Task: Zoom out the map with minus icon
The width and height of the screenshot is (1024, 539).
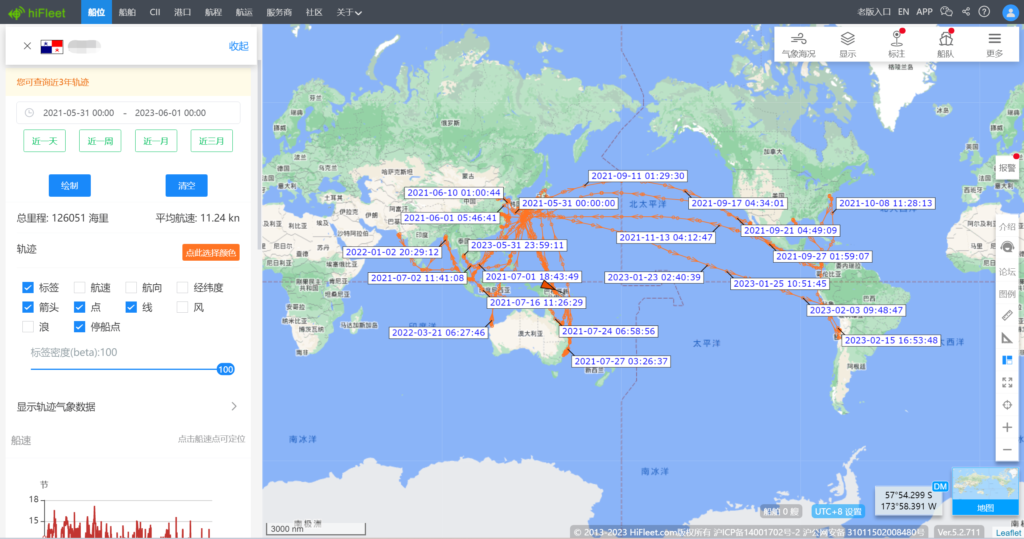Action: tap(1007, 449)
